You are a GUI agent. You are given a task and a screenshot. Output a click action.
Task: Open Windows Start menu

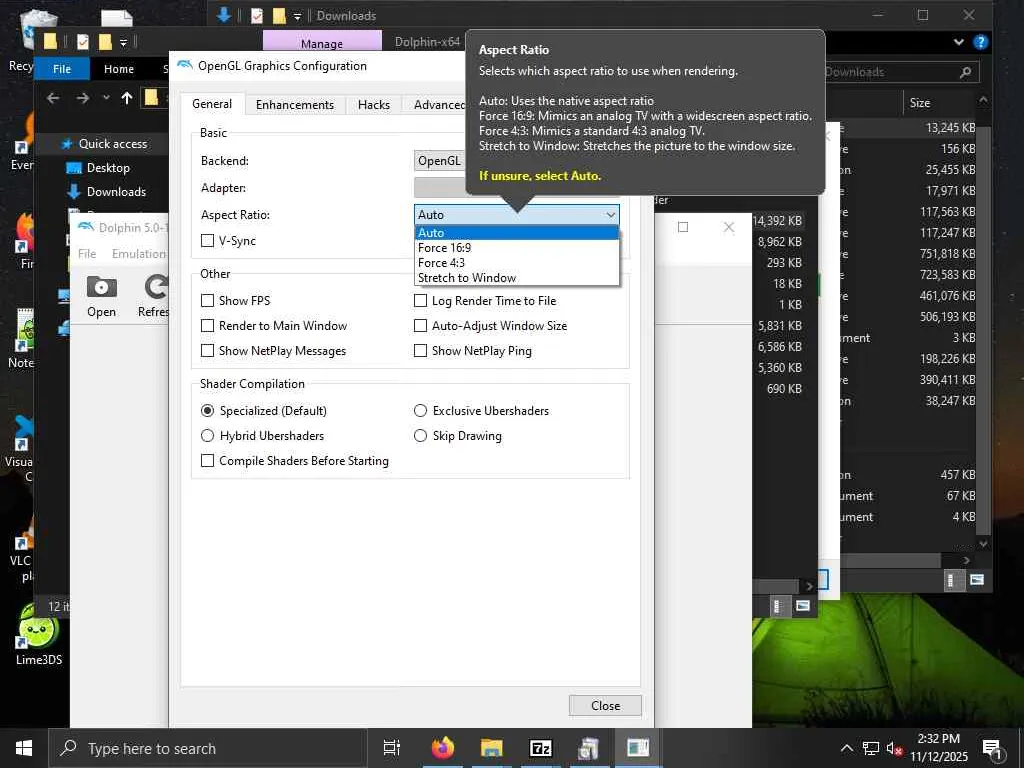pos(24,748)
